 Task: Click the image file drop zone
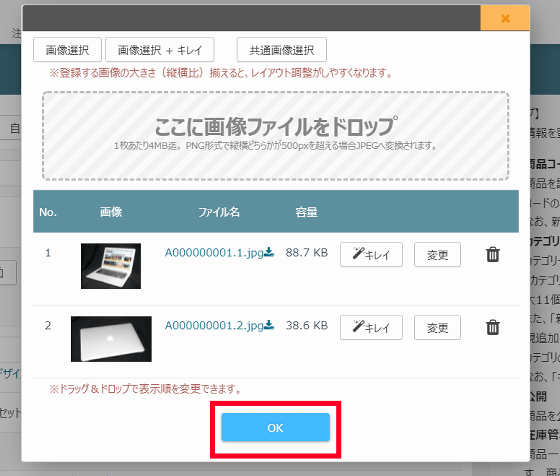point(276,136)
